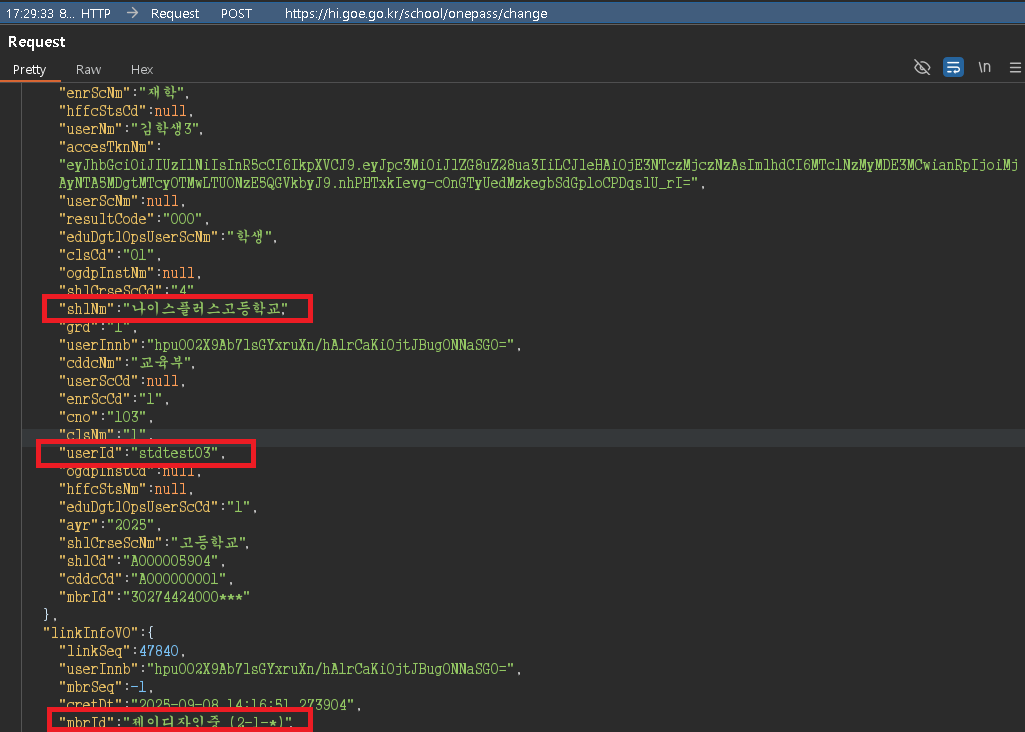The width and height of the screenshot is (1025, 732).
Task: Click the "shlCd":"A000005904" line
Action: (x=141, y=561)
